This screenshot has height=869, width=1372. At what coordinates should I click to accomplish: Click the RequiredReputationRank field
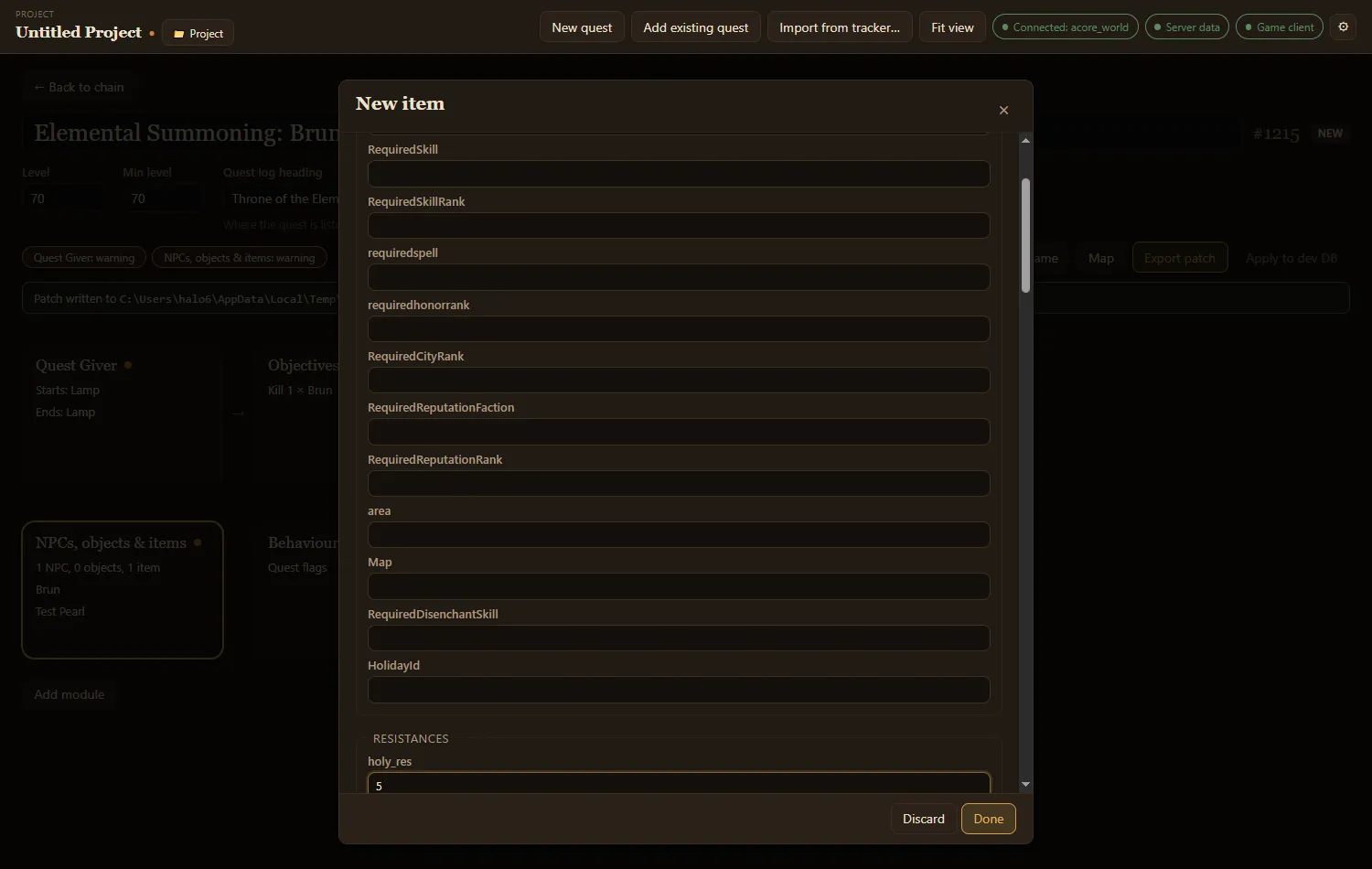tap(679, 484)
